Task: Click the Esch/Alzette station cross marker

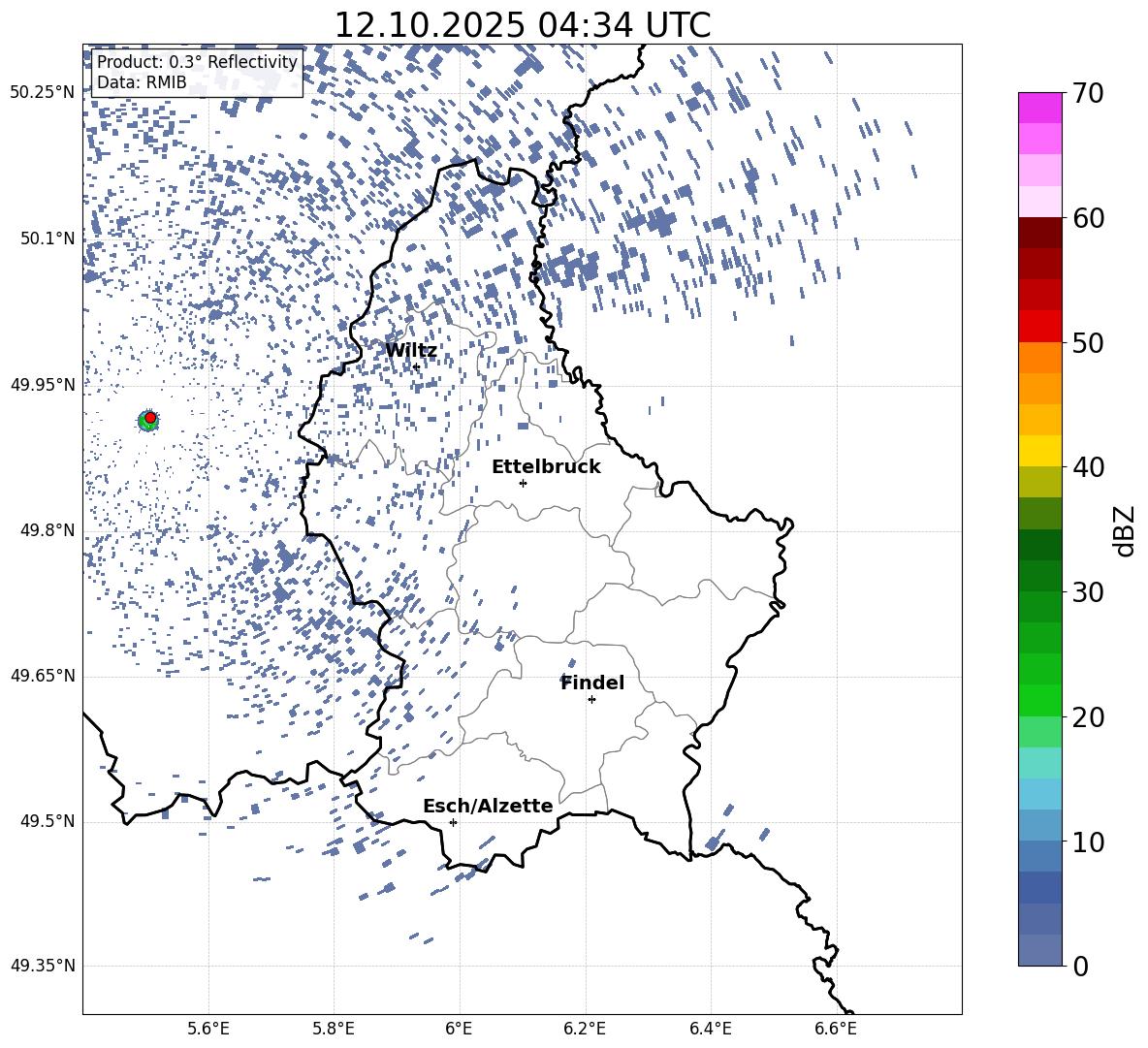Action: point(453,822)
